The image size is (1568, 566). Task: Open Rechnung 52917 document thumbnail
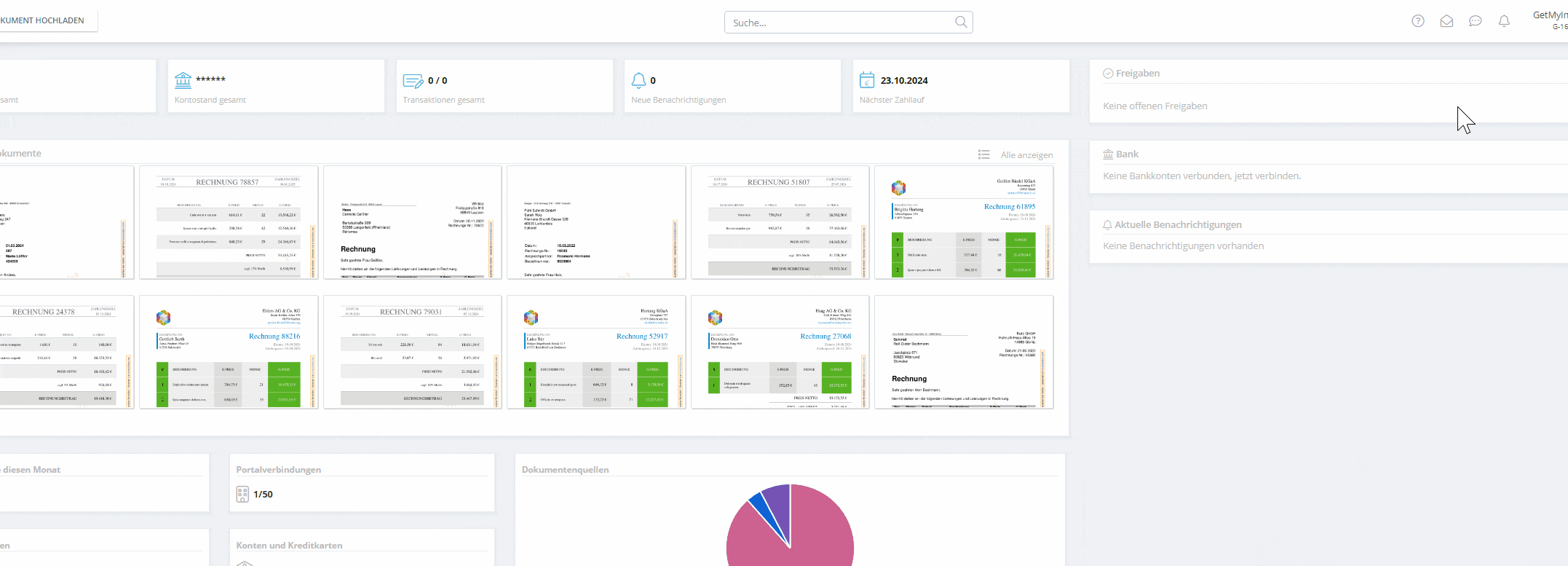click(596, 352)
